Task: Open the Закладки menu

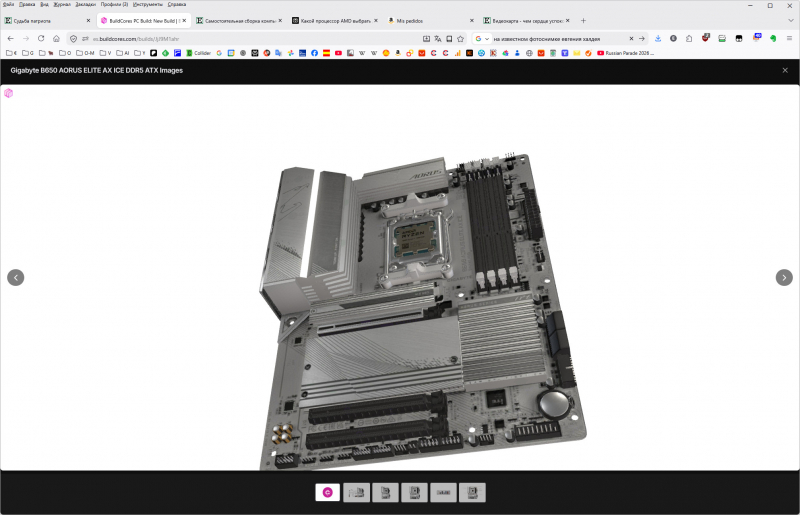Action: 85,4
